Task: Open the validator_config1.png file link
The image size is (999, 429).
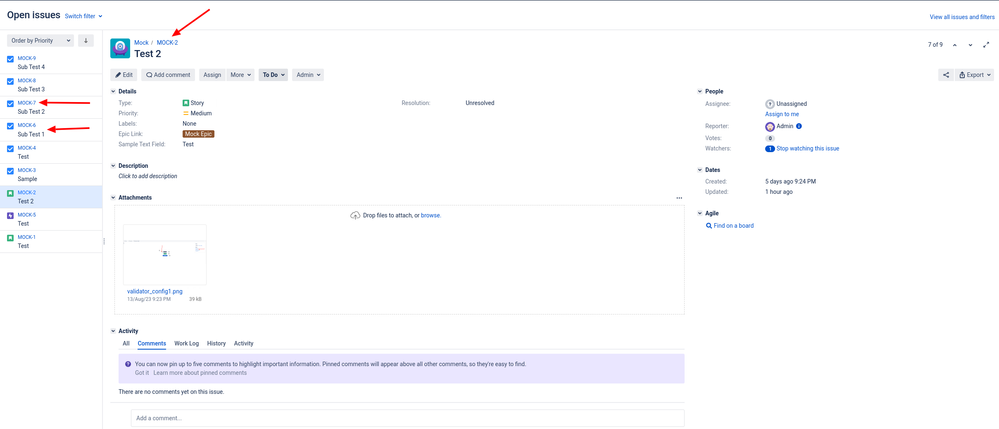Action: tap(155, 291)
